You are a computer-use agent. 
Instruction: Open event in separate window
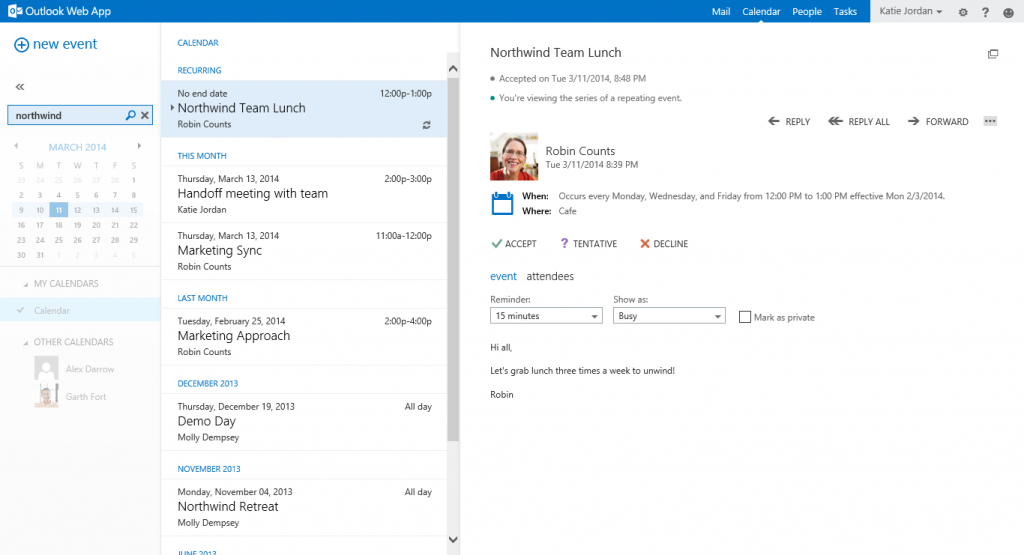[993, 54]
